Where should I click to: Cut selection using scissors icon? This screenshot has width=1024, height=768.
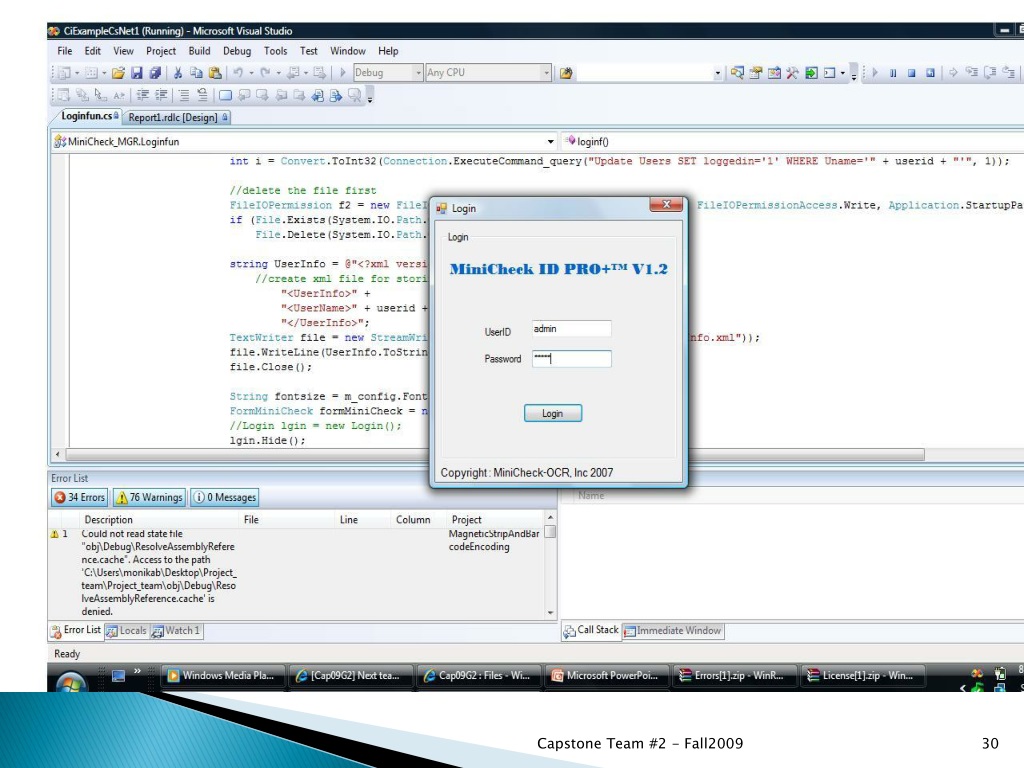click(x=177, y=73)
